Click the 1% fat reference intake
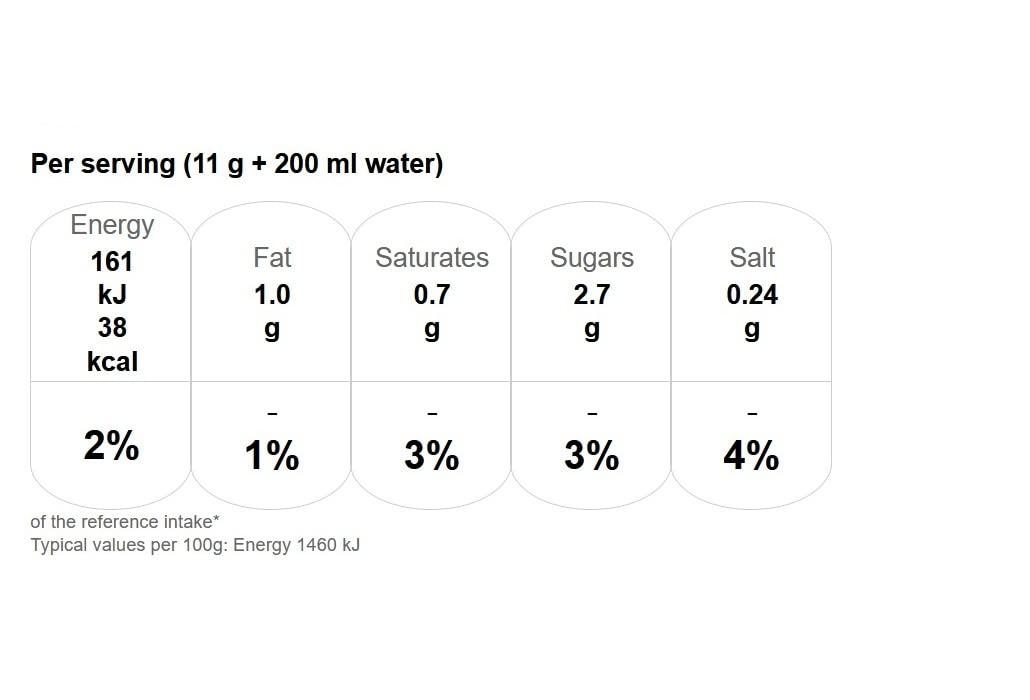This screenshot has width=1030, height=700. (x=272, y=456)
